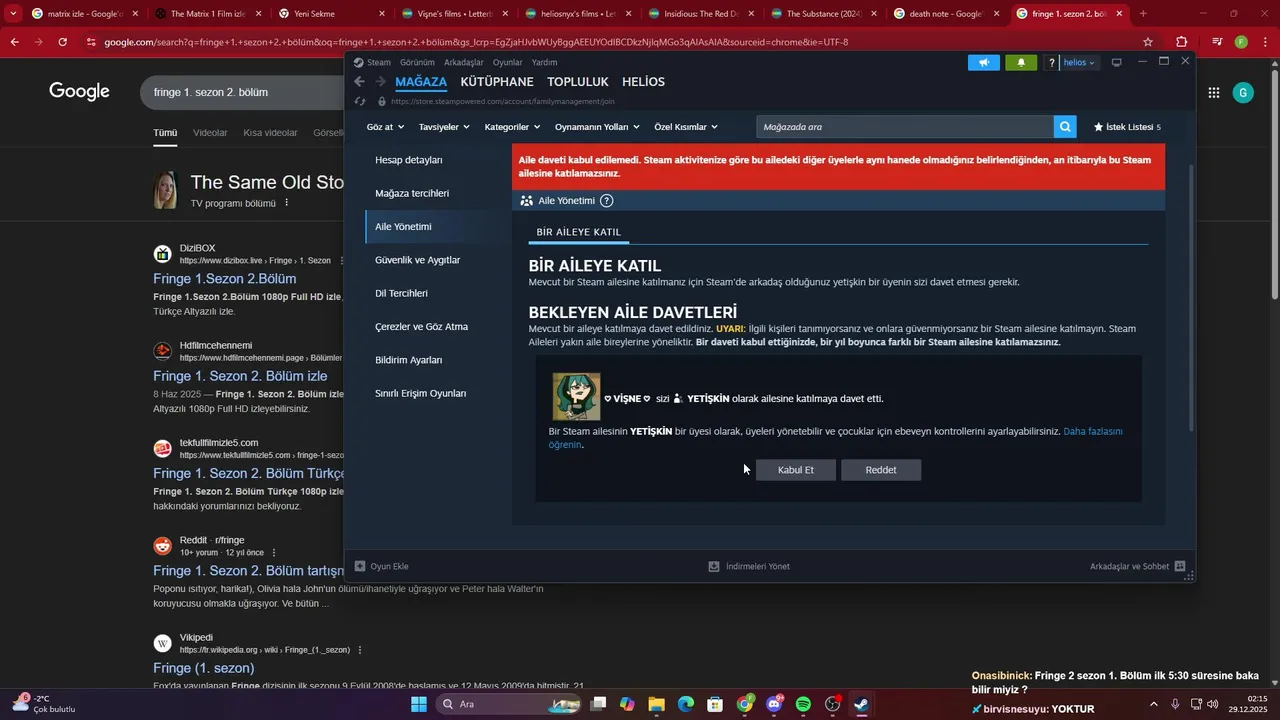
Task: Select Hesap detayları in sidebar
Action: (x=409, y=160)
